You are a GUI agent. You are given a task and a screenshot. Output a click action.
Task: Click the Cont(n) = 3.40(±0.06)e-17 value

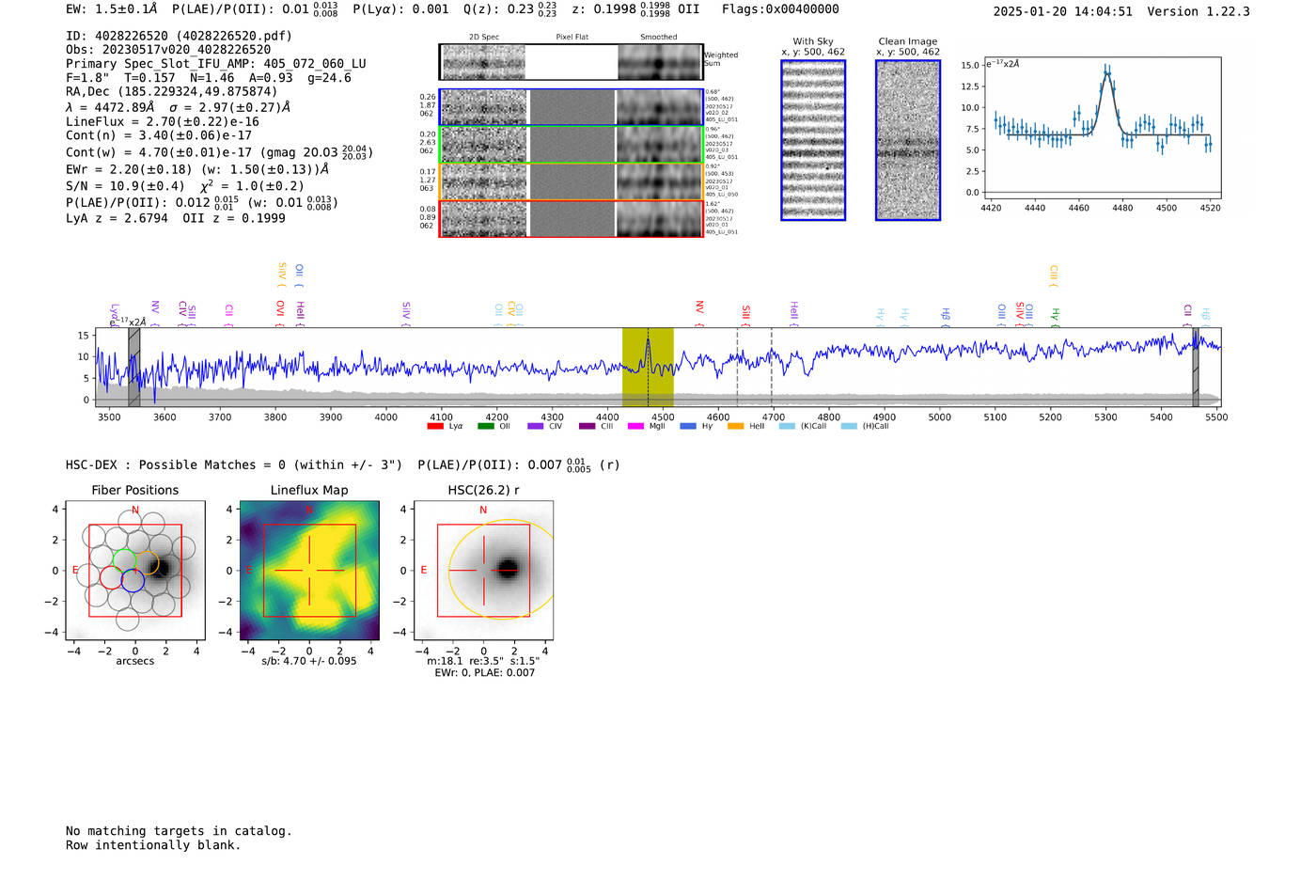pyautogui.click(x=159, y=135)
